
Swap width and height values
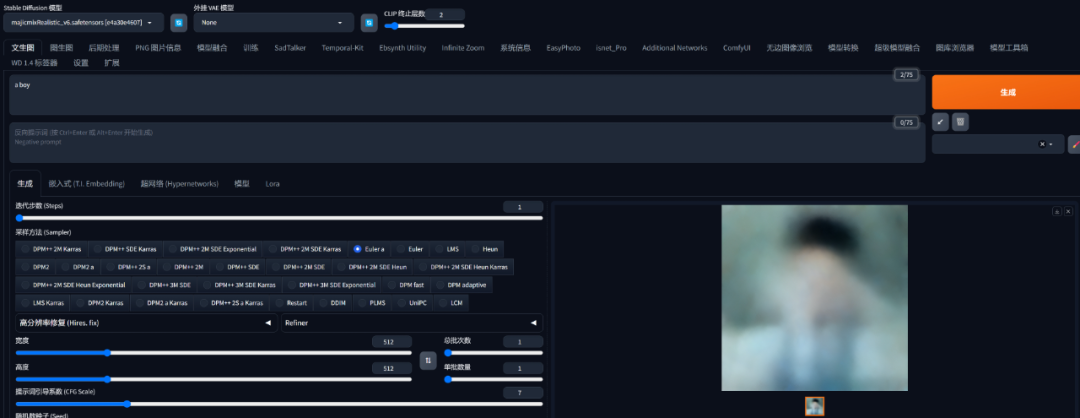coord(428,360)
